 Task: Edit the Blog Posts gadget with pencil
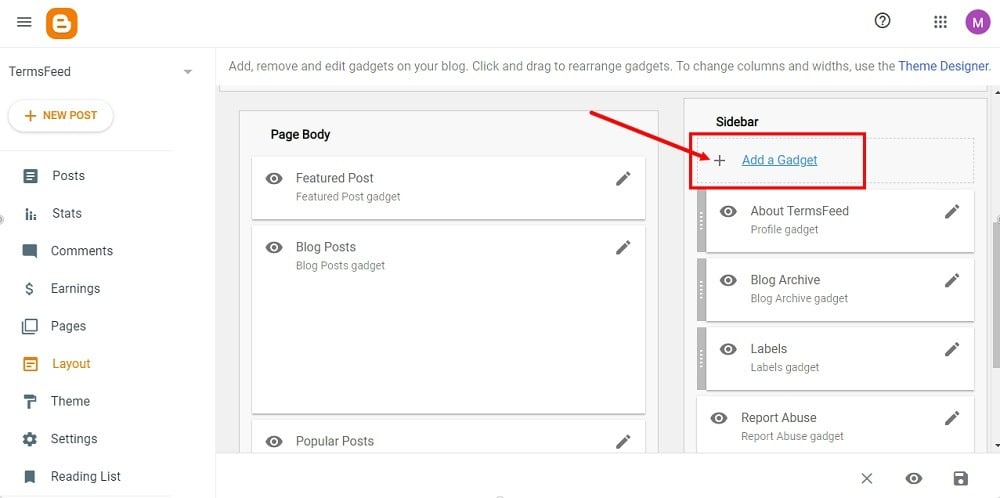pyautogui.click(x=623, y=247)
